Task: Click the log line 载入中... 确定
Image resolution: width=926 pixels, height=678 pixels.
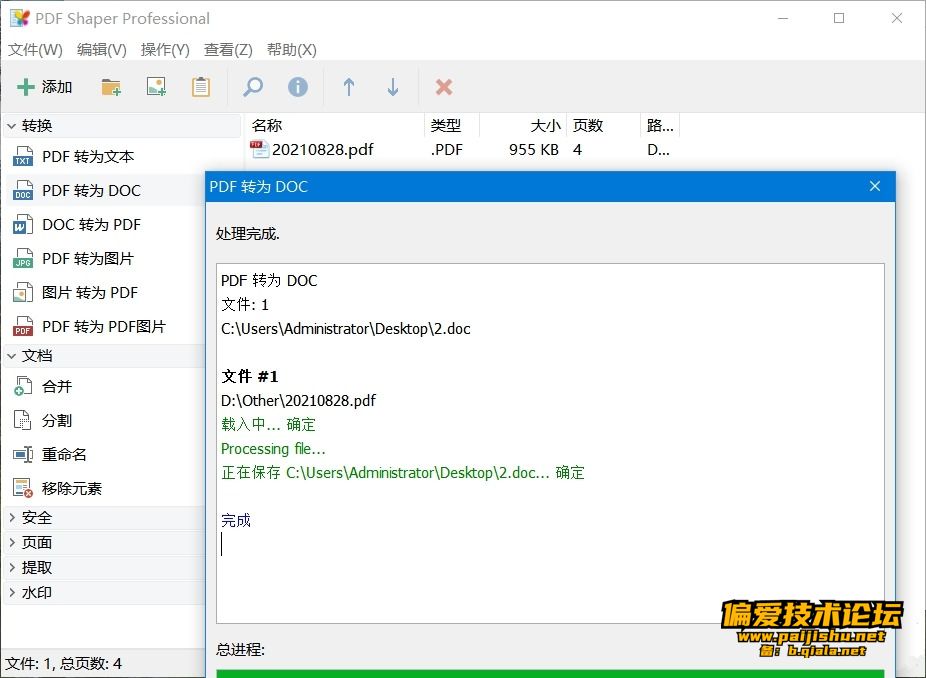Action: tap(268, 425)
